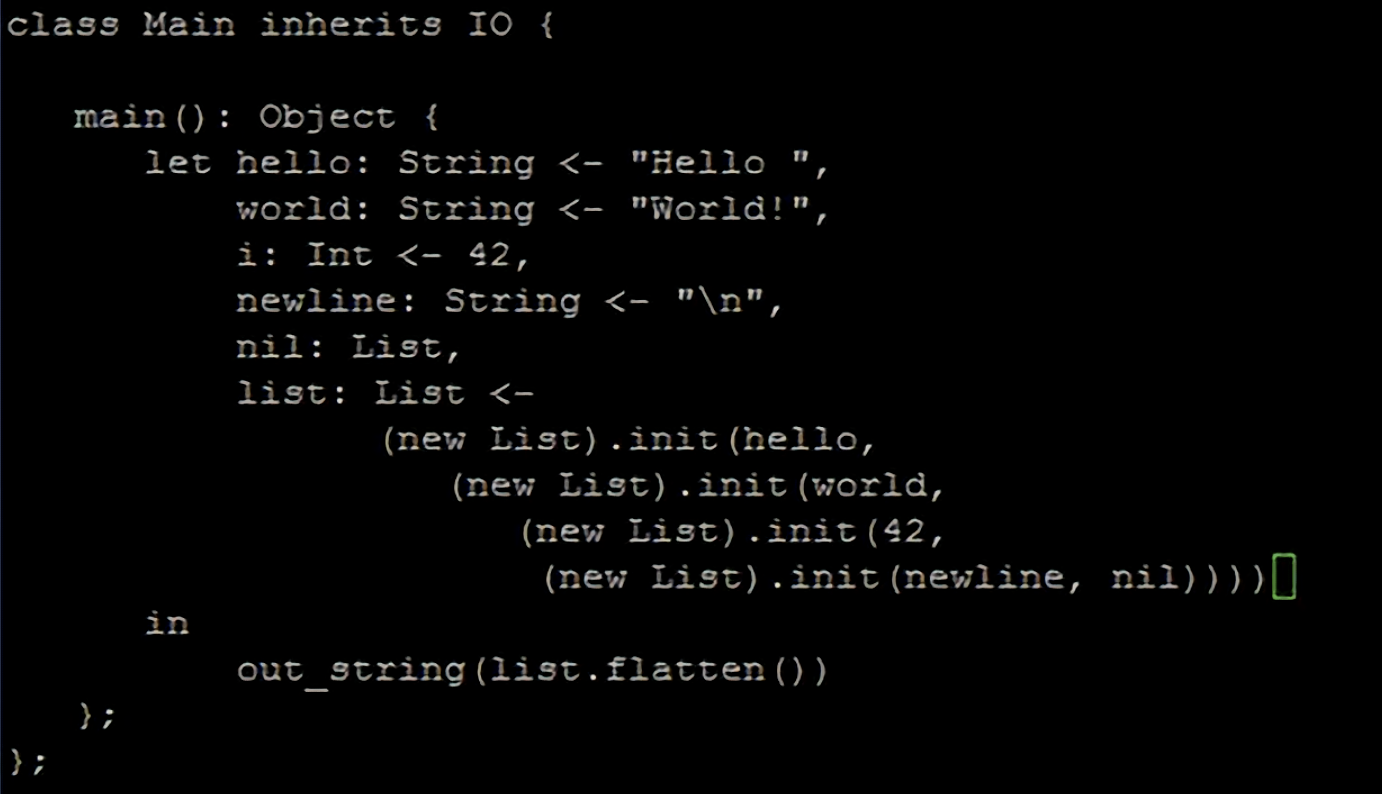1382x794 pixels.
Task: Click the 'out_string' method call
Action: click(350, 669)
